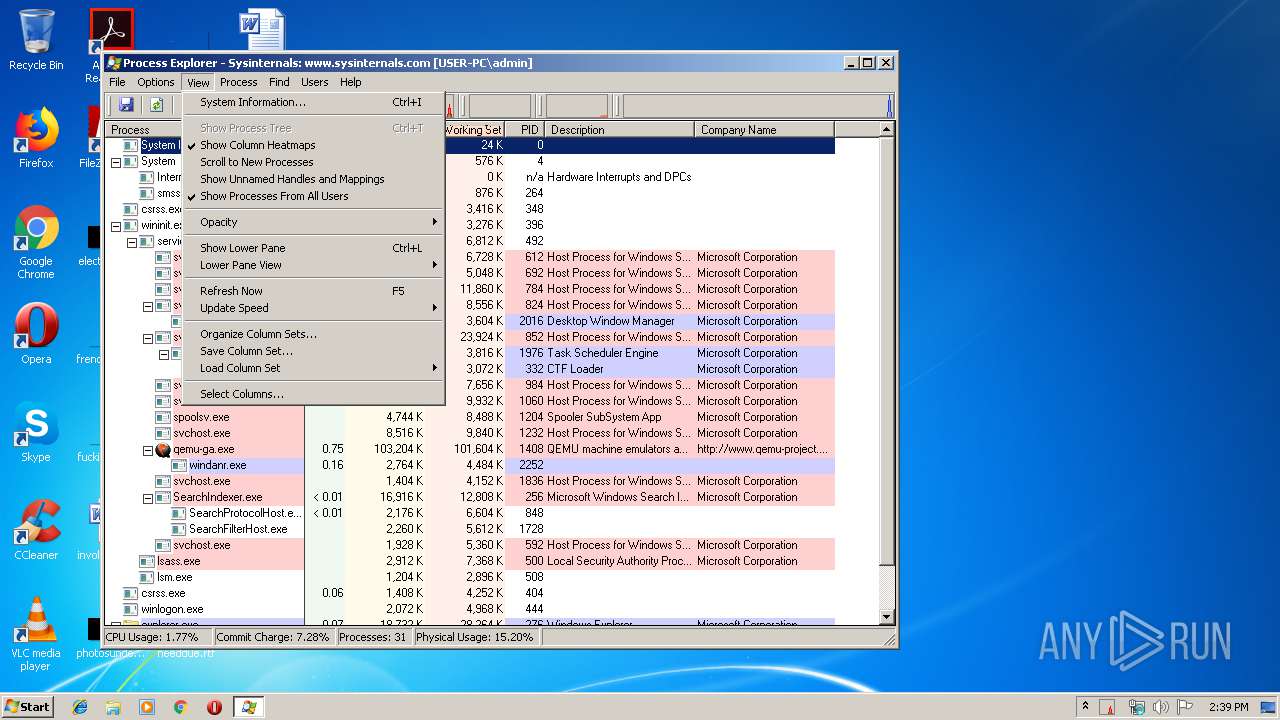Viewport: 1280px width, 720px height.
Task: Click the Save toolbar icon in Process Explorer
Action: pyautogui.click(x=126, y=105)
